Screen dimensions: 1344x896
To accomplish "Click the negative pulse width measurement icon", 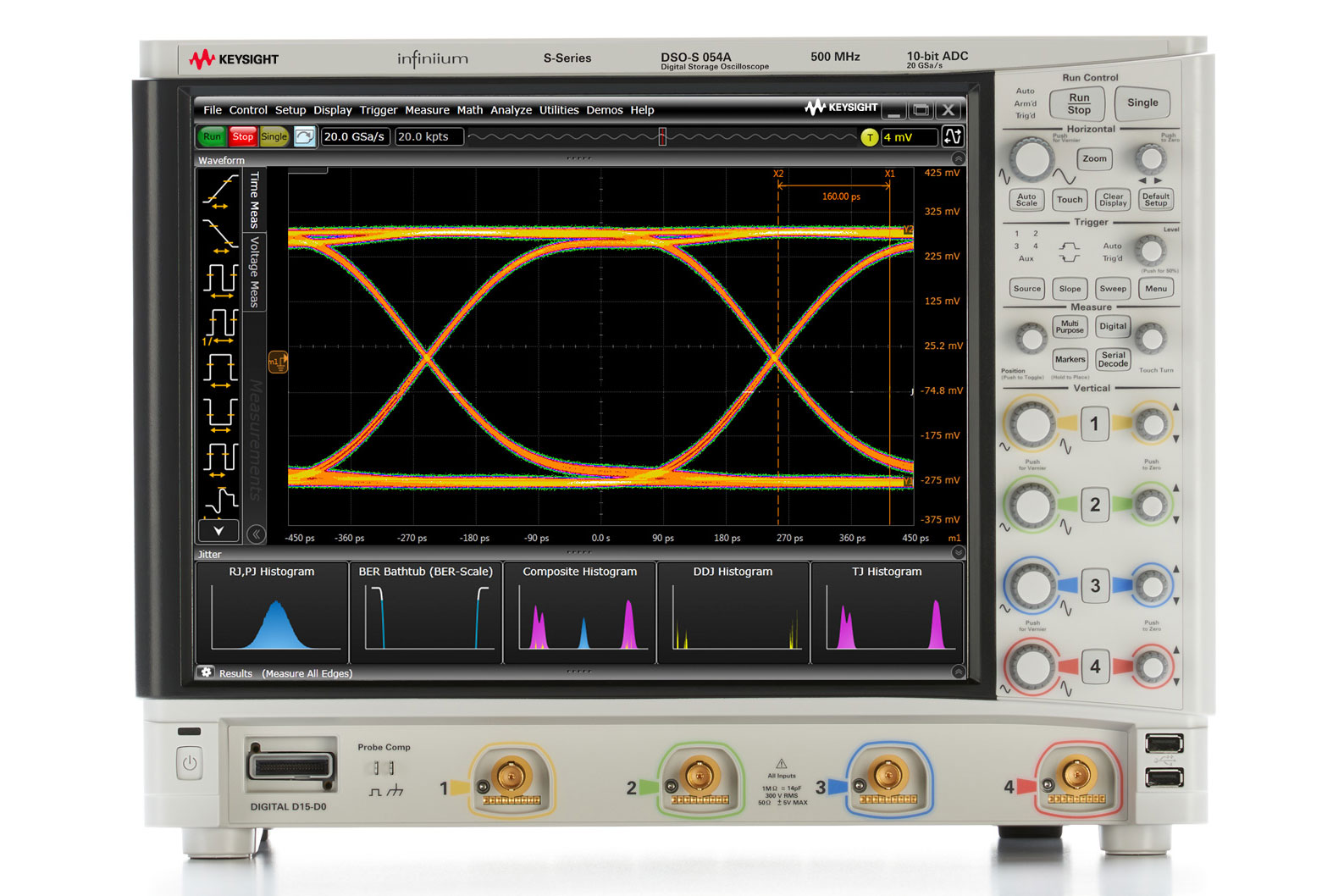I will pos(219,414).
